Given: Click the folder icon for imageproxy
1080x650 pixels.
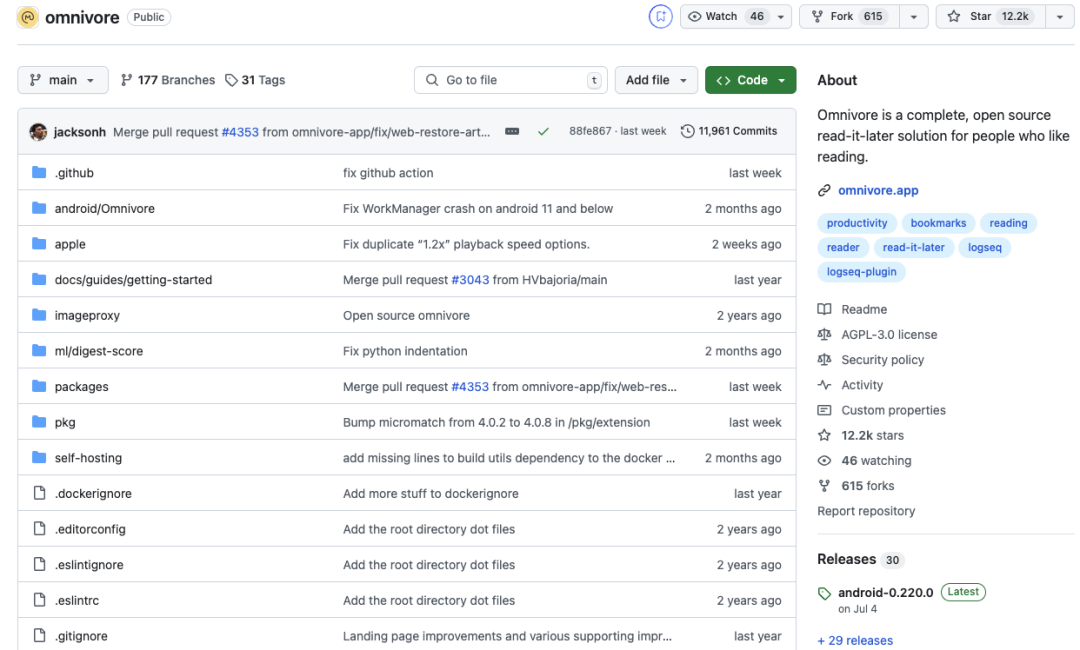Looking at the screenshot, I should click(x=39, y=315).
